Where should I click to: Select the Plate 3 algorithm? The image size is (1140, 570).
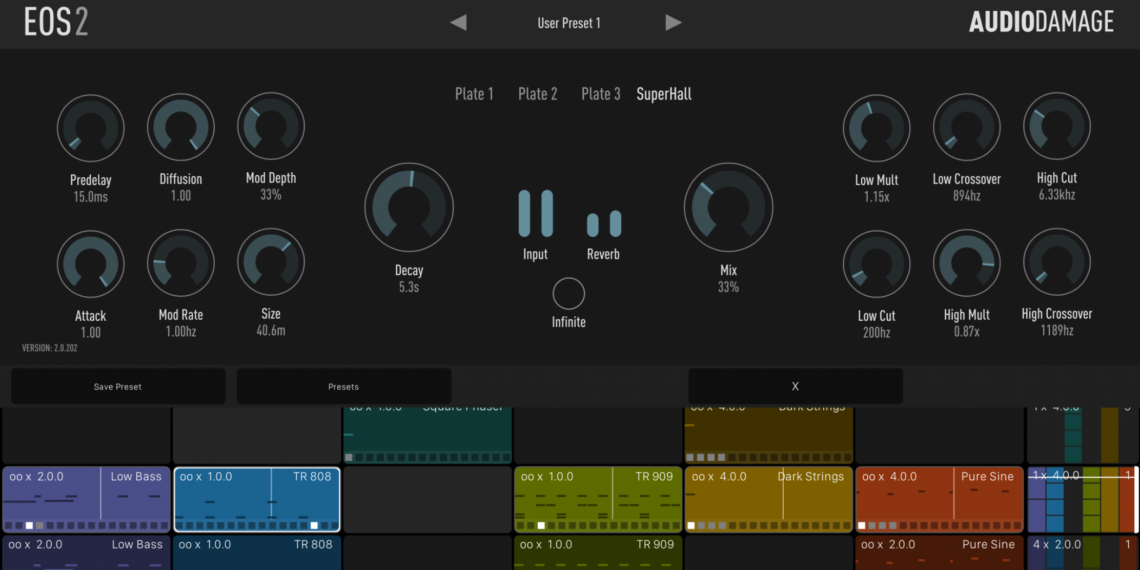[x=600, y=94]
